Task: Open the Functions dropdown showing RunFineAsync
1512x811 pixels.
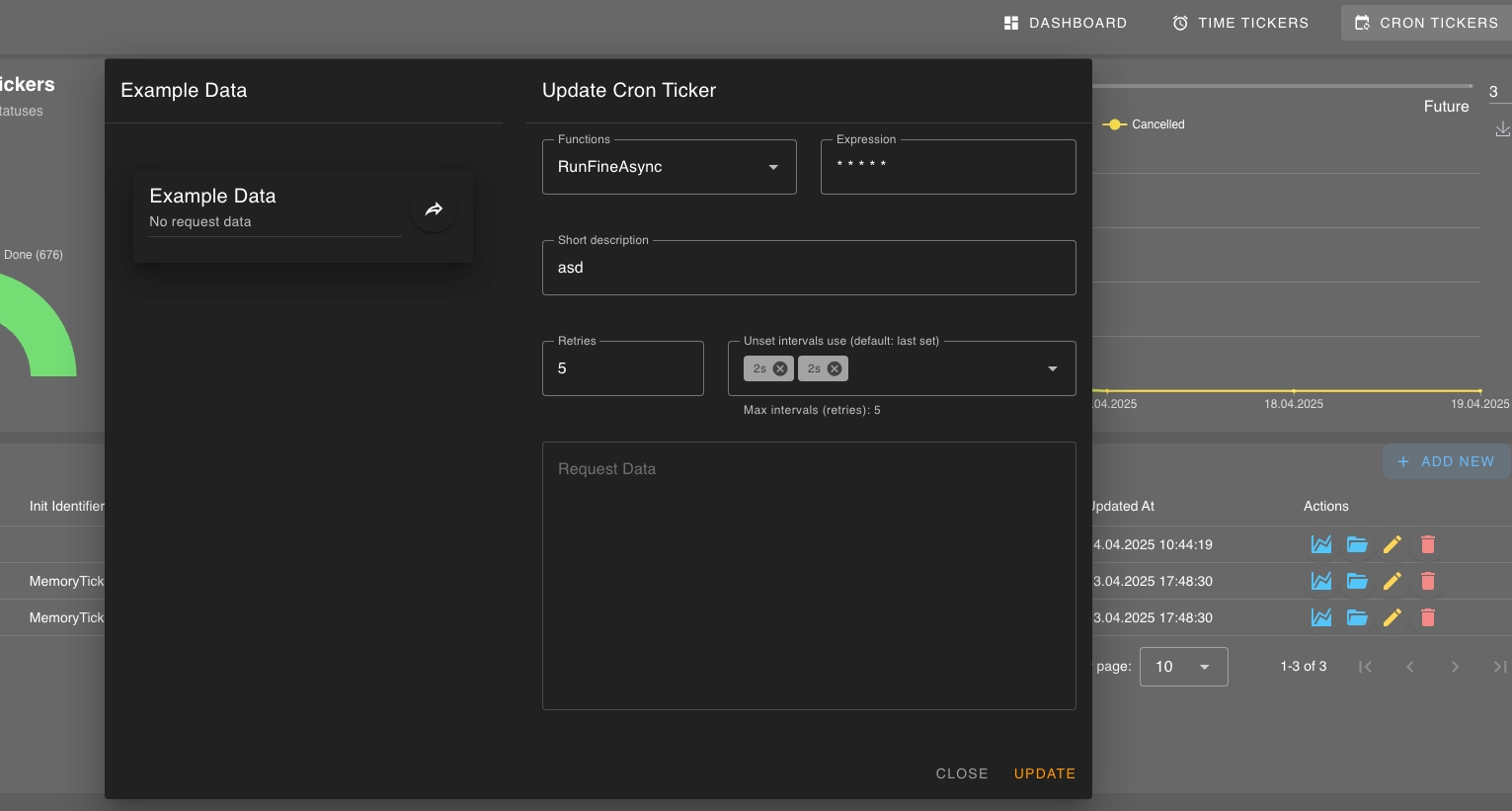Action: pyautogui.click(x=670, y=167)
